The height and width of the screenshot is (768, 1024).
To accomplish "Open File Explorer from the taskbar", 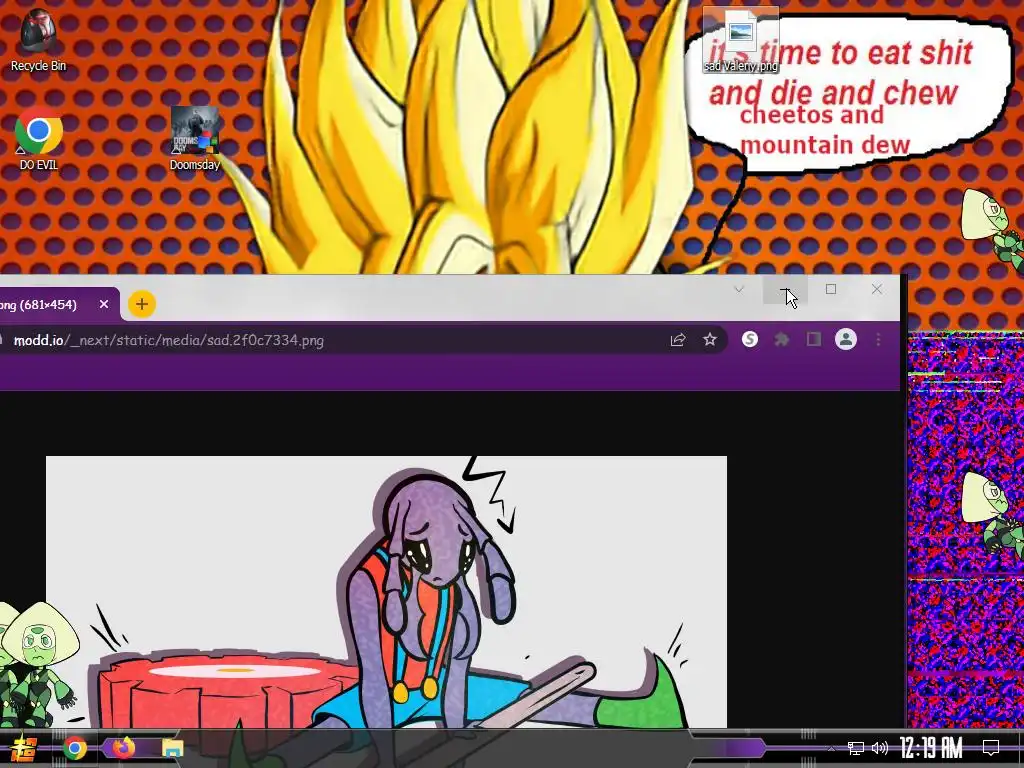I will pos(173,748).
